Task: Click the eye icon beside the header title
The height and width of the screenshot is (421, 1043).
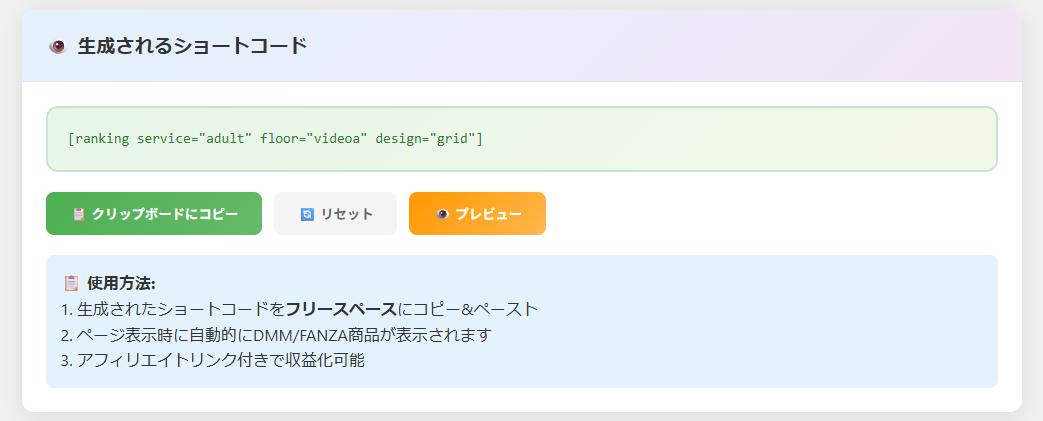Action: pos(57,46)
